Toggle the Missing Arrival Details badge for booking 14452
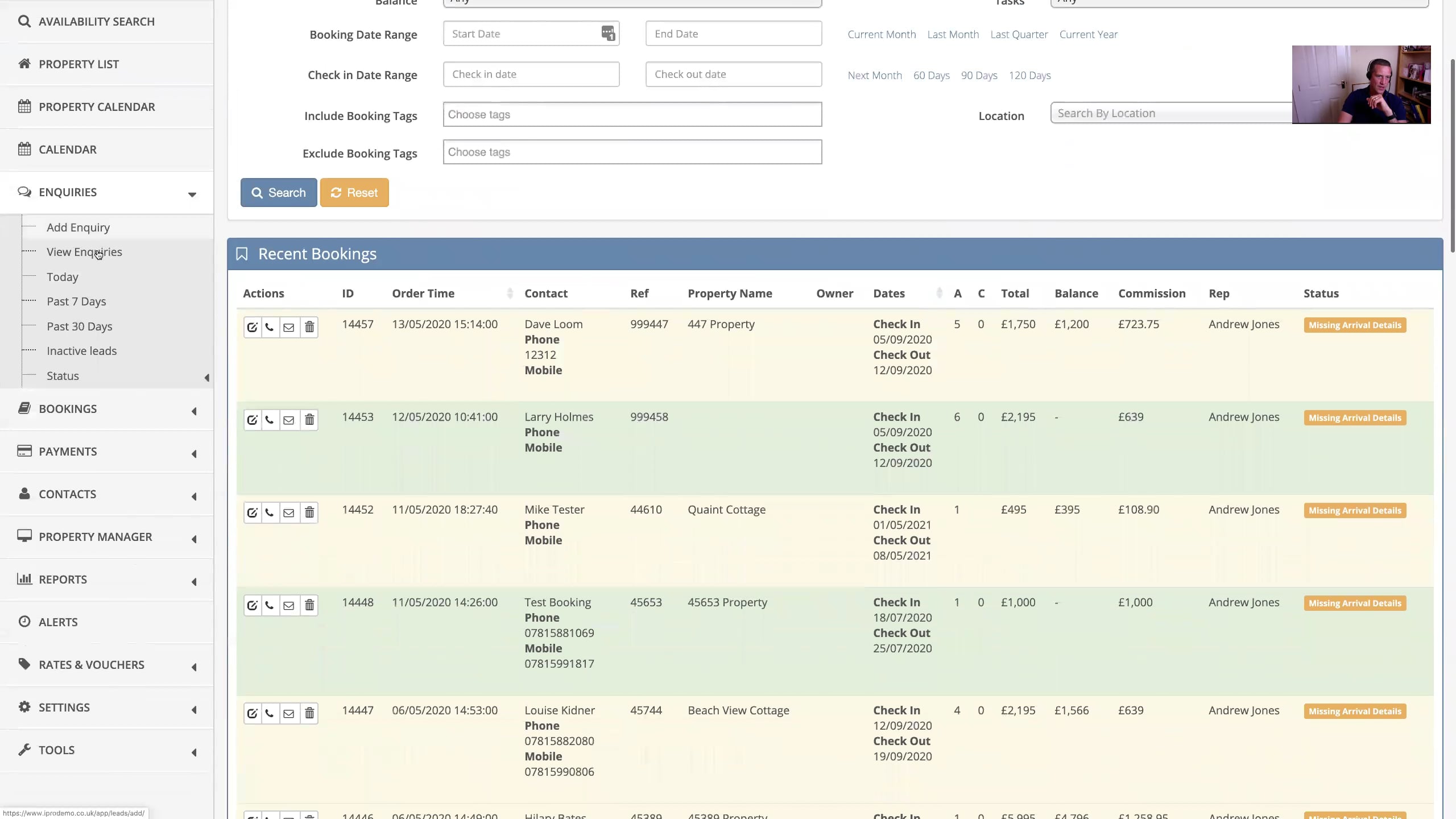The height and width of the screenshot is (819, 1456). pos(1354,510)
